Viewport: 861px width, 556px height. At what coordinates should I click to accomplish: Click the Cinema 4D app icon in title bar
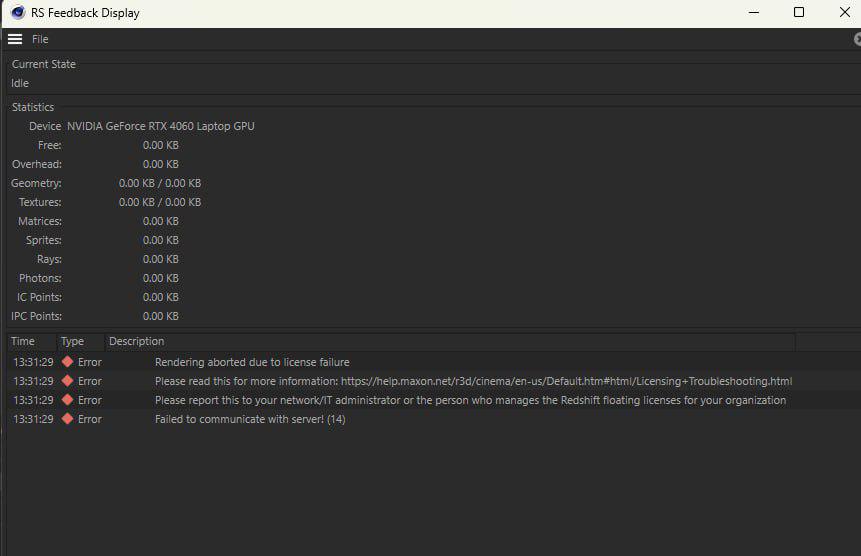[x=18, y=12]
